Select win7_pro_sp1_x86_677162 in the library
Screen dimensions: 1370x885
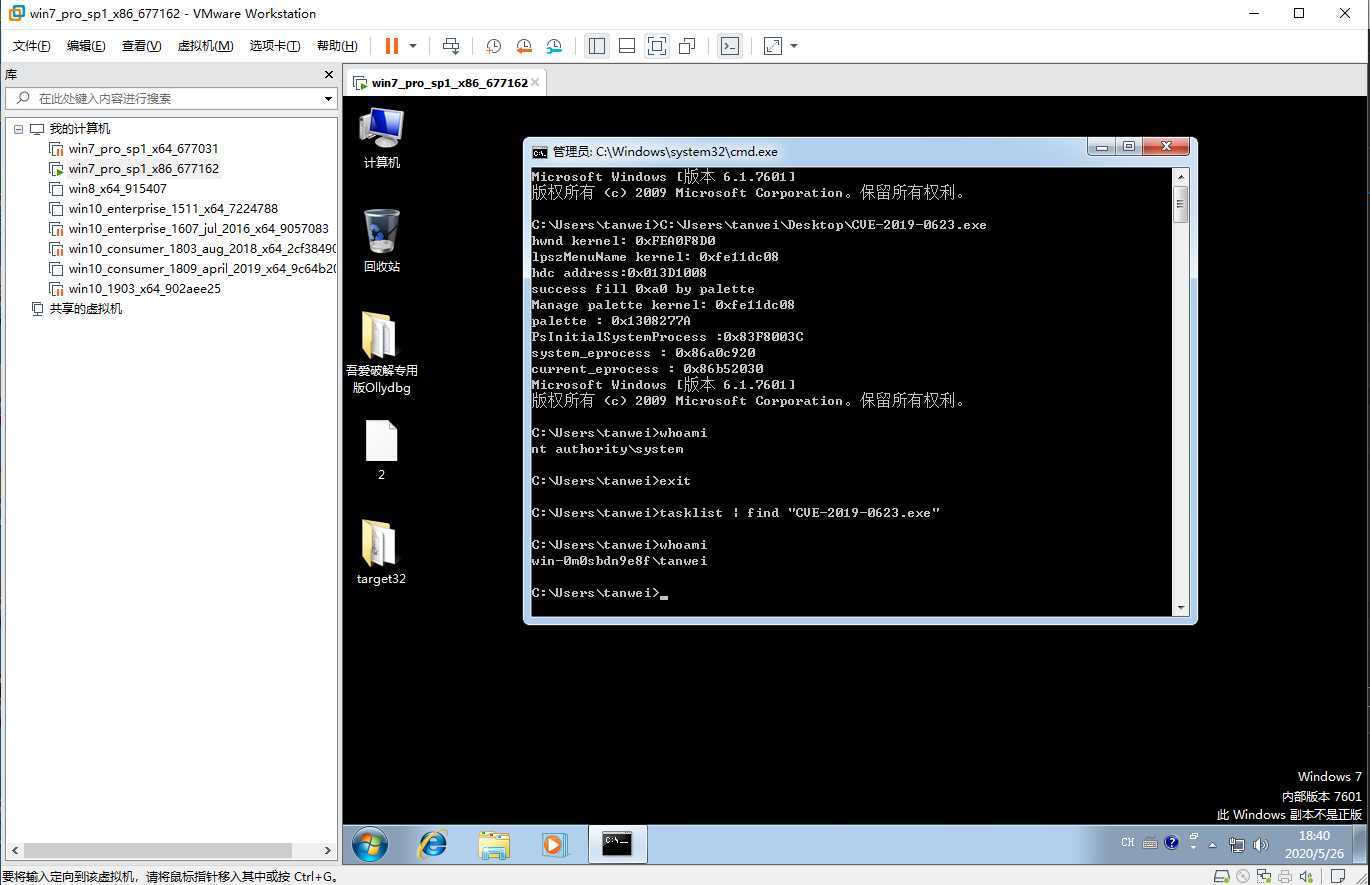click(x=143, y=169)
